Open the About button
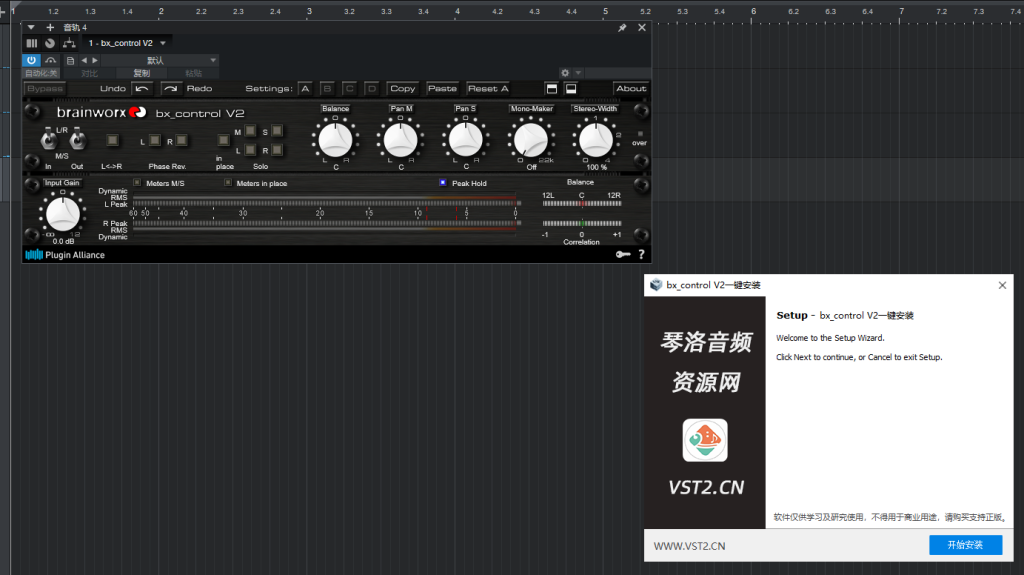Viewport: 1024px width, 575px height. tap(631, 89)
